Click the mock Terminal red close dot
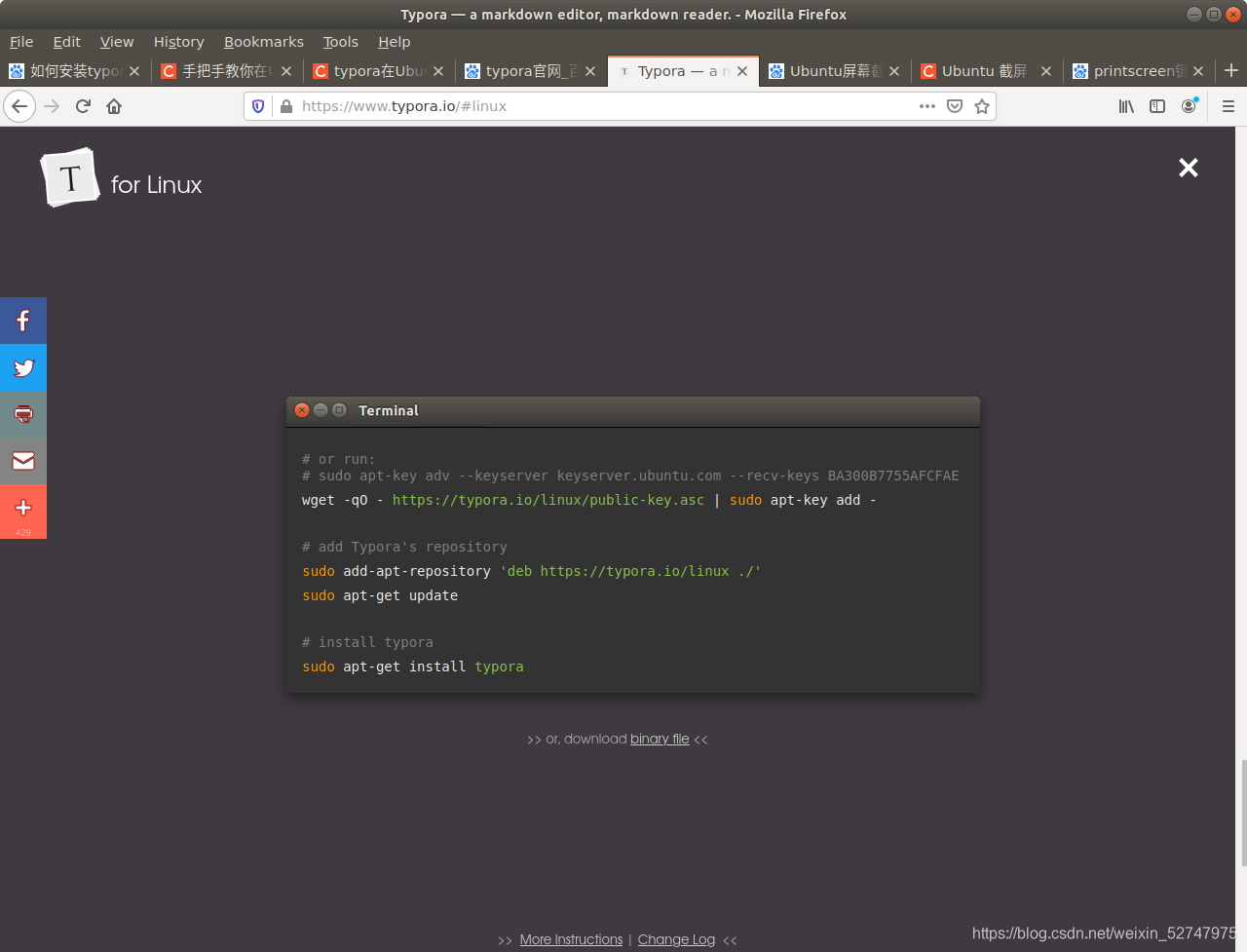Screen dimensions: 1247x952 point(302,410)
